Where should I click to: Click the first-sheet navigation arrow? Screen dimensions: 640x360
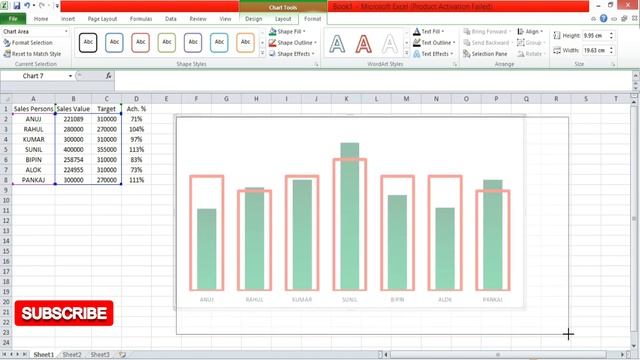coord(4,355)
